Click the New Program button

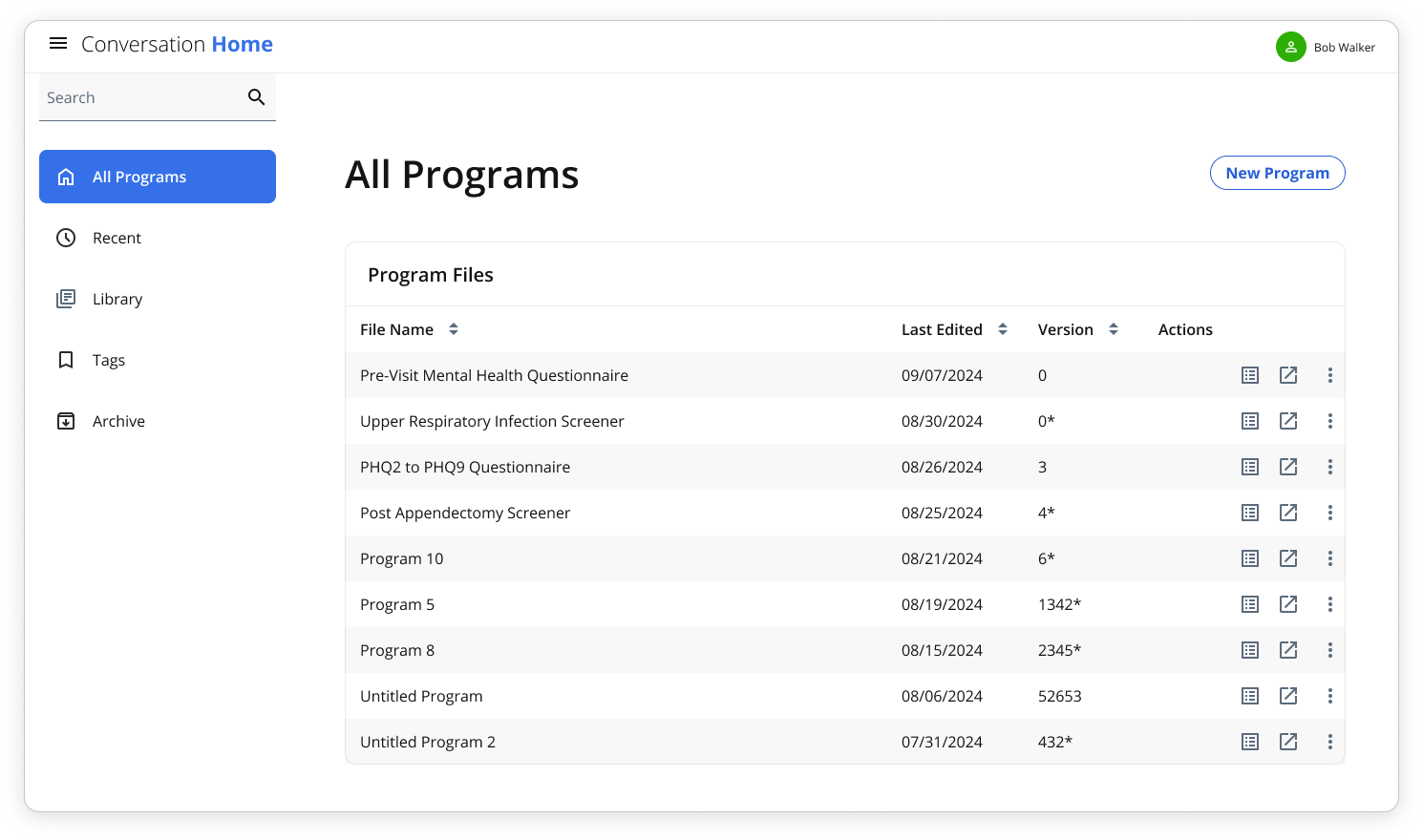pyautogui.click(x=1277, y=173)
